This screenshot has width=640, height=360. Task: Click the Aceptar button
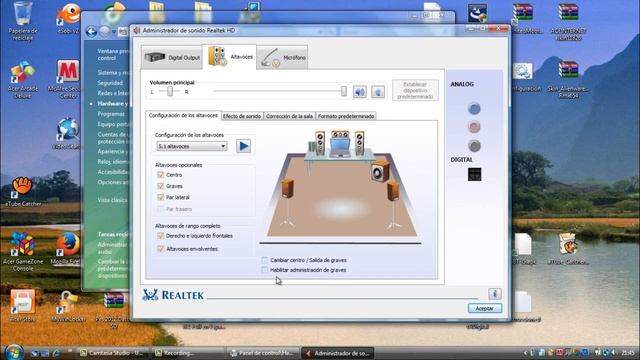(484, 309)
